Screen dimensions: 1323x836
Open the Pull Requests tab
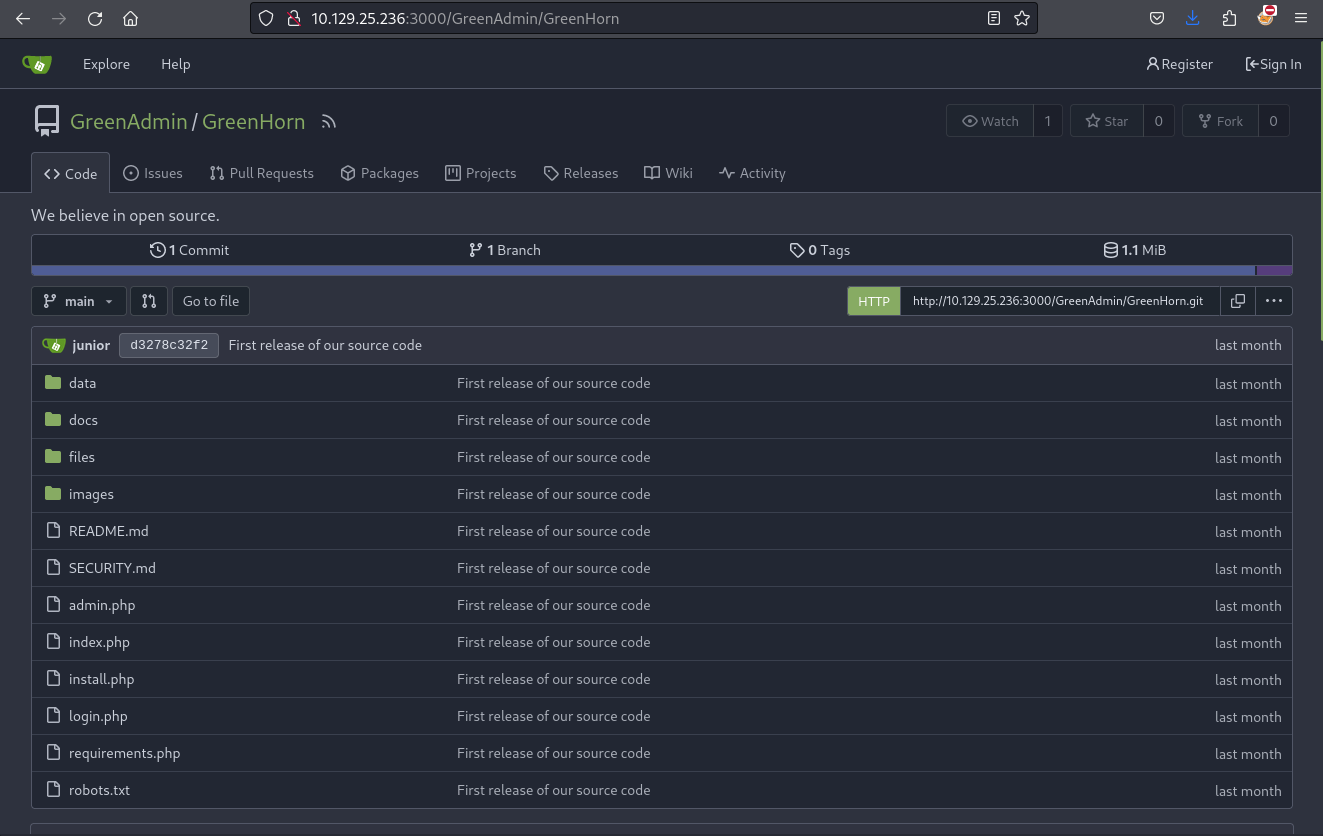click(x=261, y=173)
